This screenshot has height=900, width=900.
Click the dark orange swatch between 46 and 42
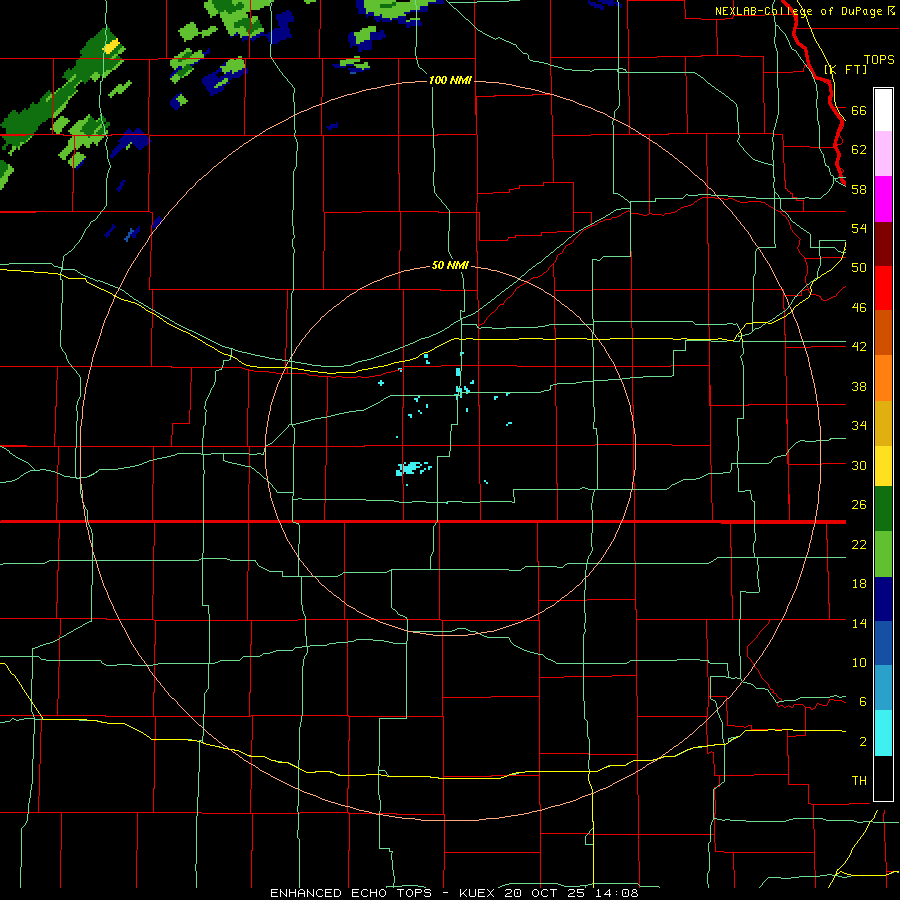pos(883,332)
